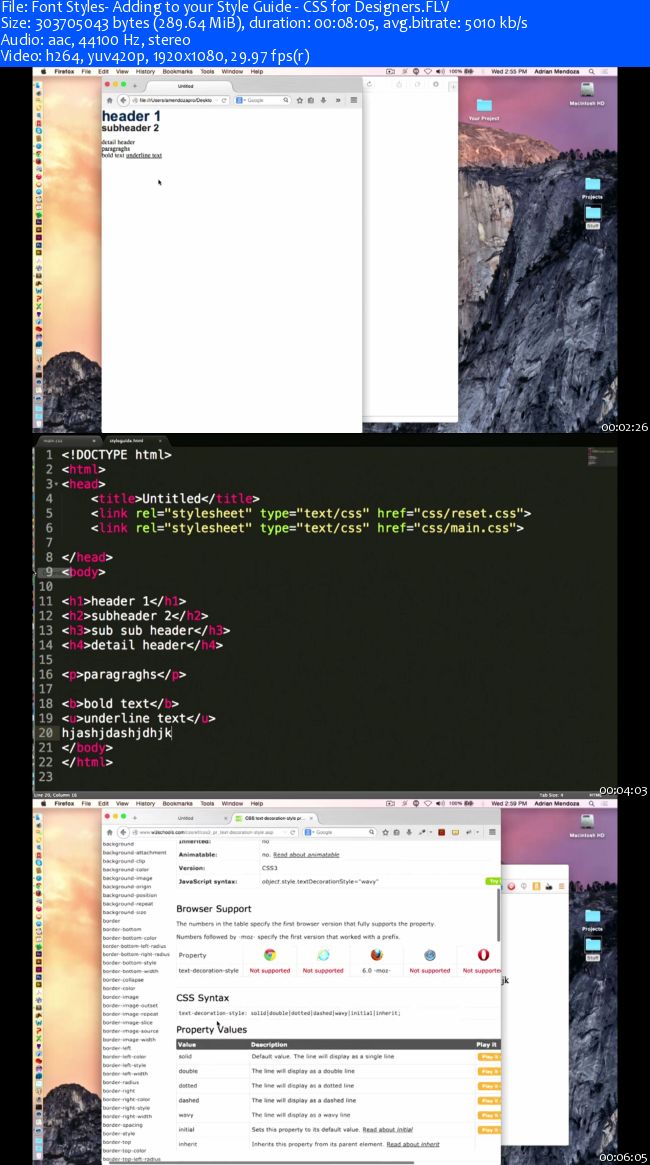This screenshot has width=650, height=1165.
Task: Click the 'header 1' heading on the rendered page
Action: click(x=131, y=116)
